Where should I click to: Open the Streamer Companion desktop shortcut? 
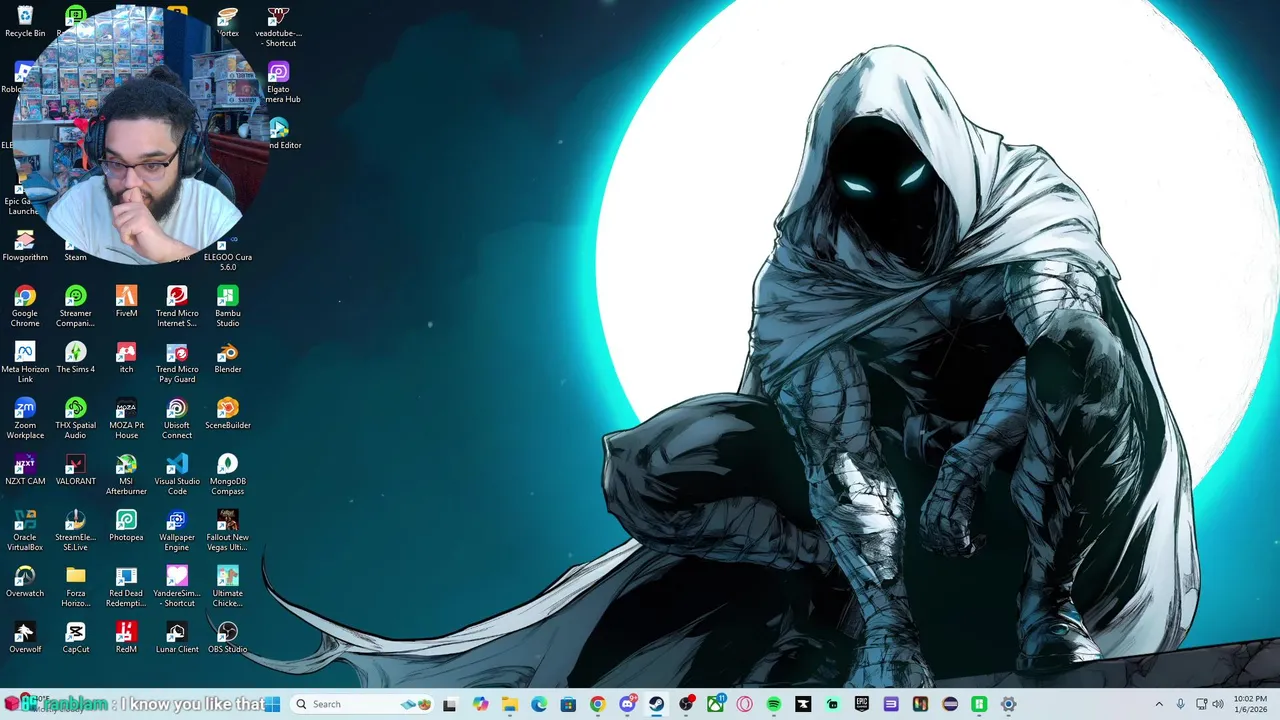[x=75, y=306]
